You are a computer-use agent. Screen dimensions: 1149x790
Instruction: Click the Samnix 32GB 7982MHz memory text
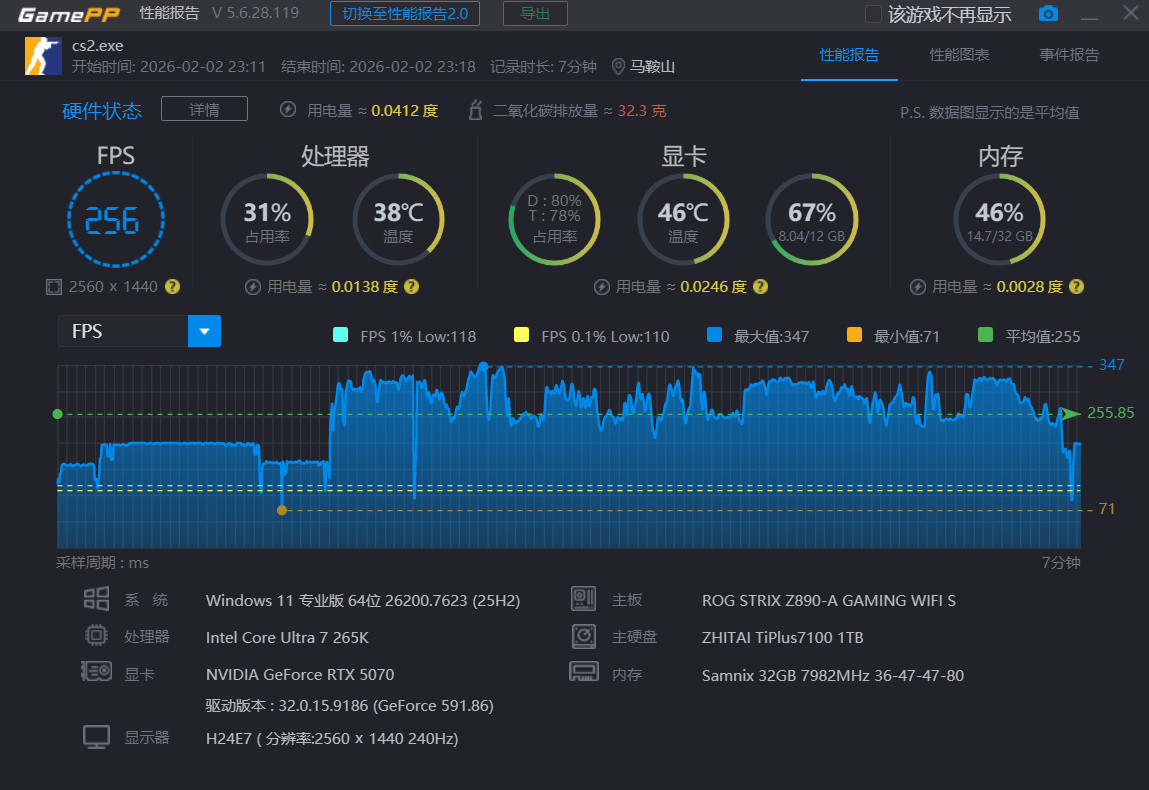point(833,675)
